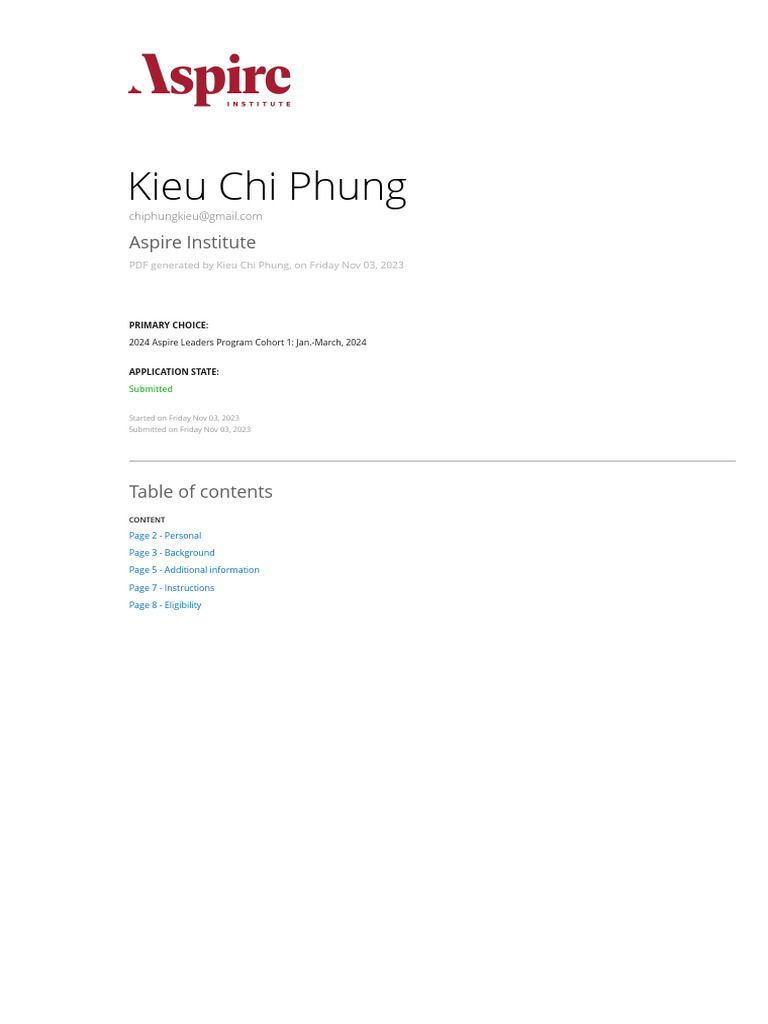Viewport: 768px width, 1024px height.
Task: Click the Table of contents heading
Action: 200,491
